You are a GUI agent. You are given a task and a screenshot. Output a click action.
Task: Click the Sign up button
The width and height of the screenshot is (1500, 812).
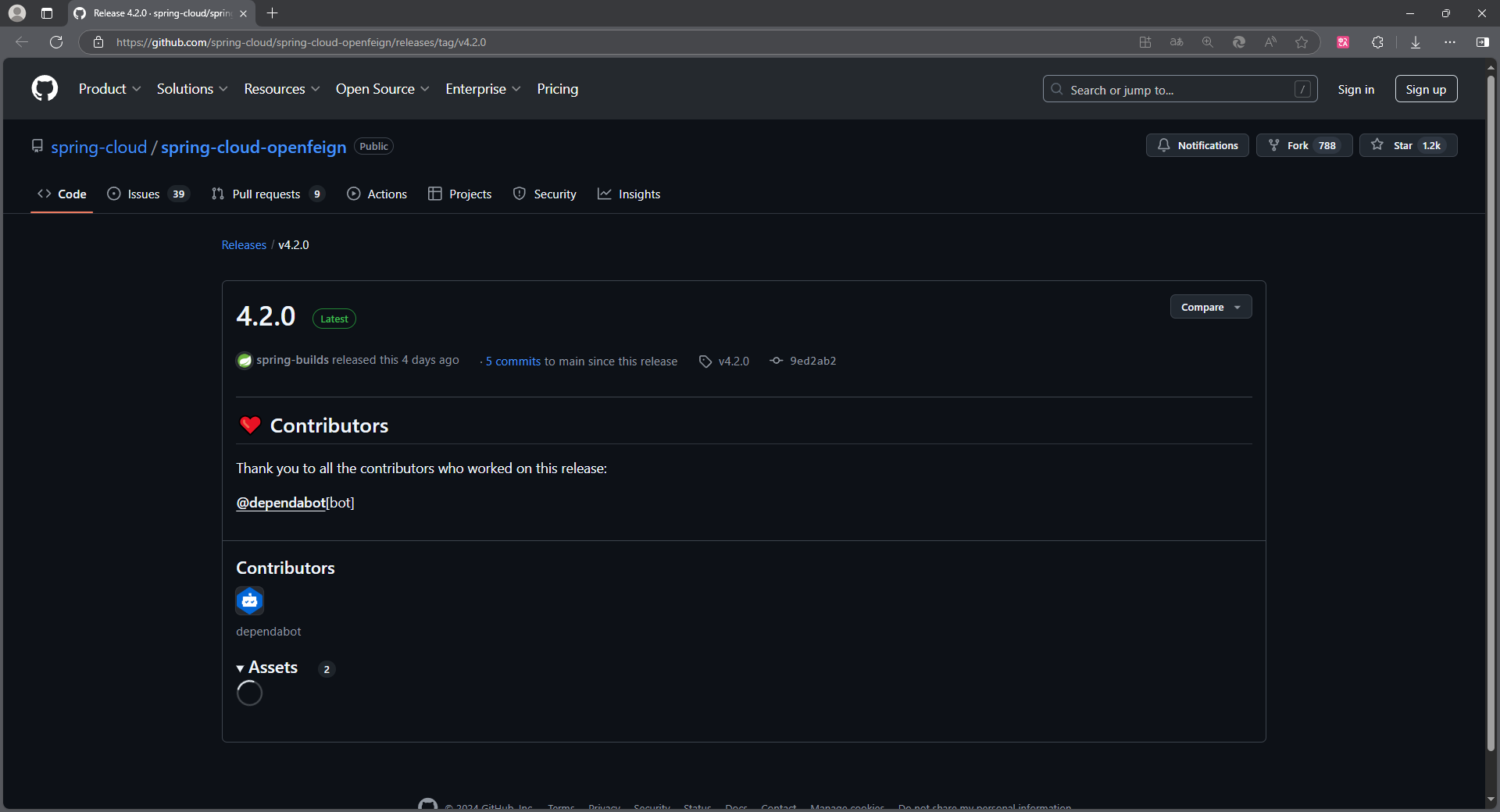point(1425,88)
